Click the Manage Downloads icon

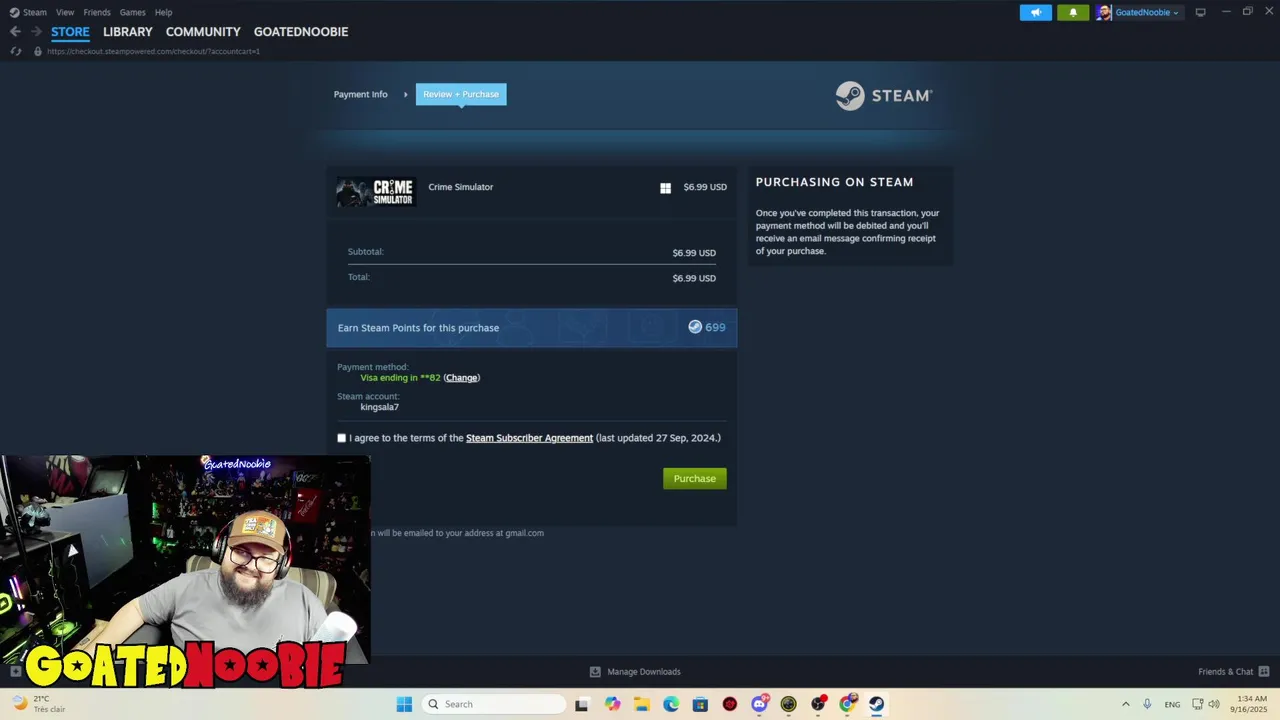[595, 672]
